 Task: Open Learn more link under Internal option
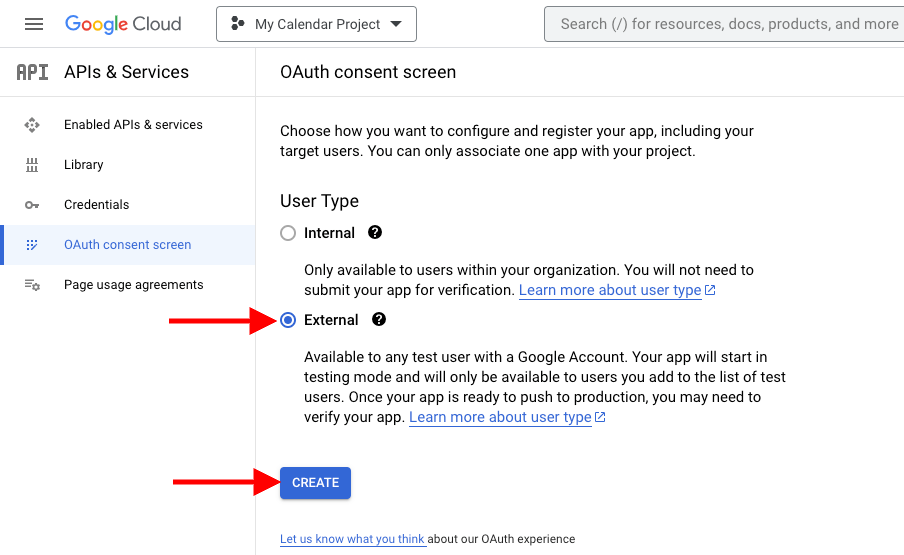click(610, 290)
